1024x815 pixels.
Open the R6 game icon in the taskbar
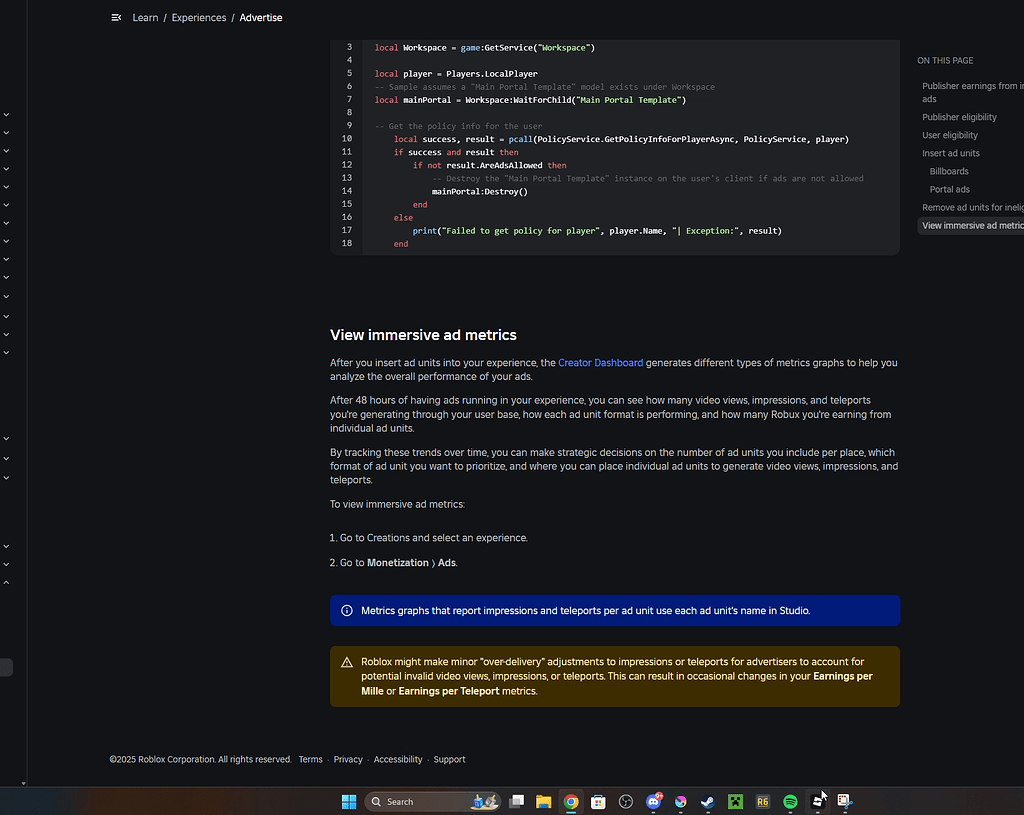763,801
